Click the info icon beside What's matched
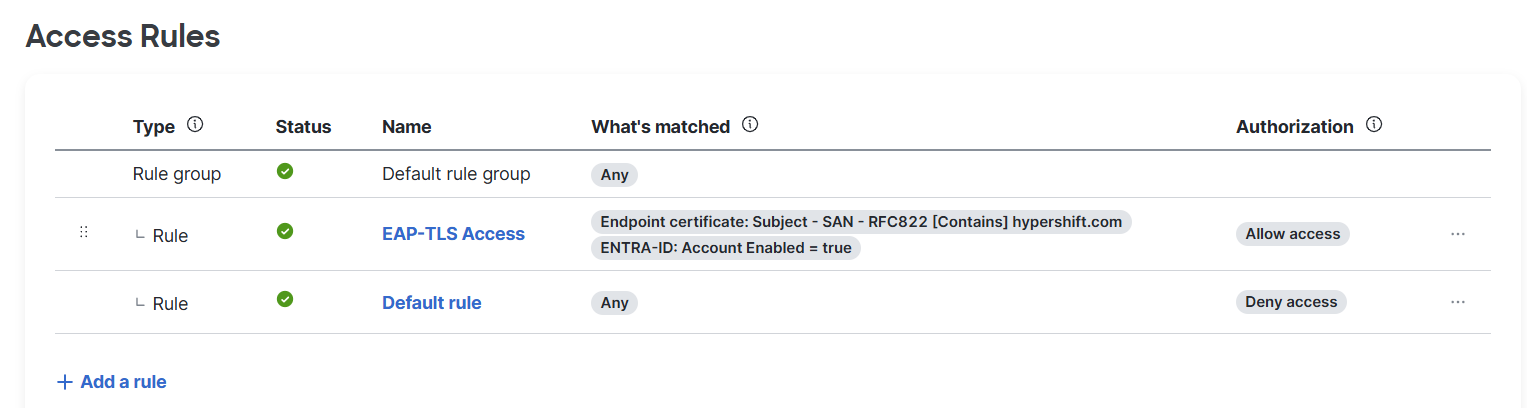This screenshot has width=1527, height=408. pyautogui.click(x=750, y=126)
